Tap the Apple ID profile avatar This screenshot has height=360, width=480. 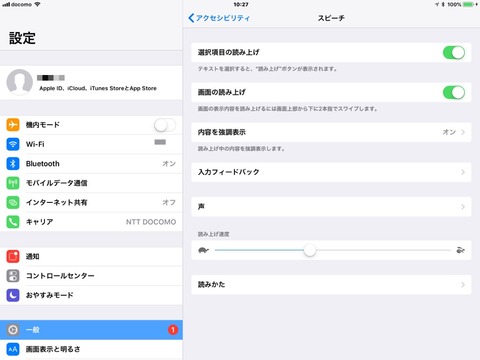pos(20,82)
